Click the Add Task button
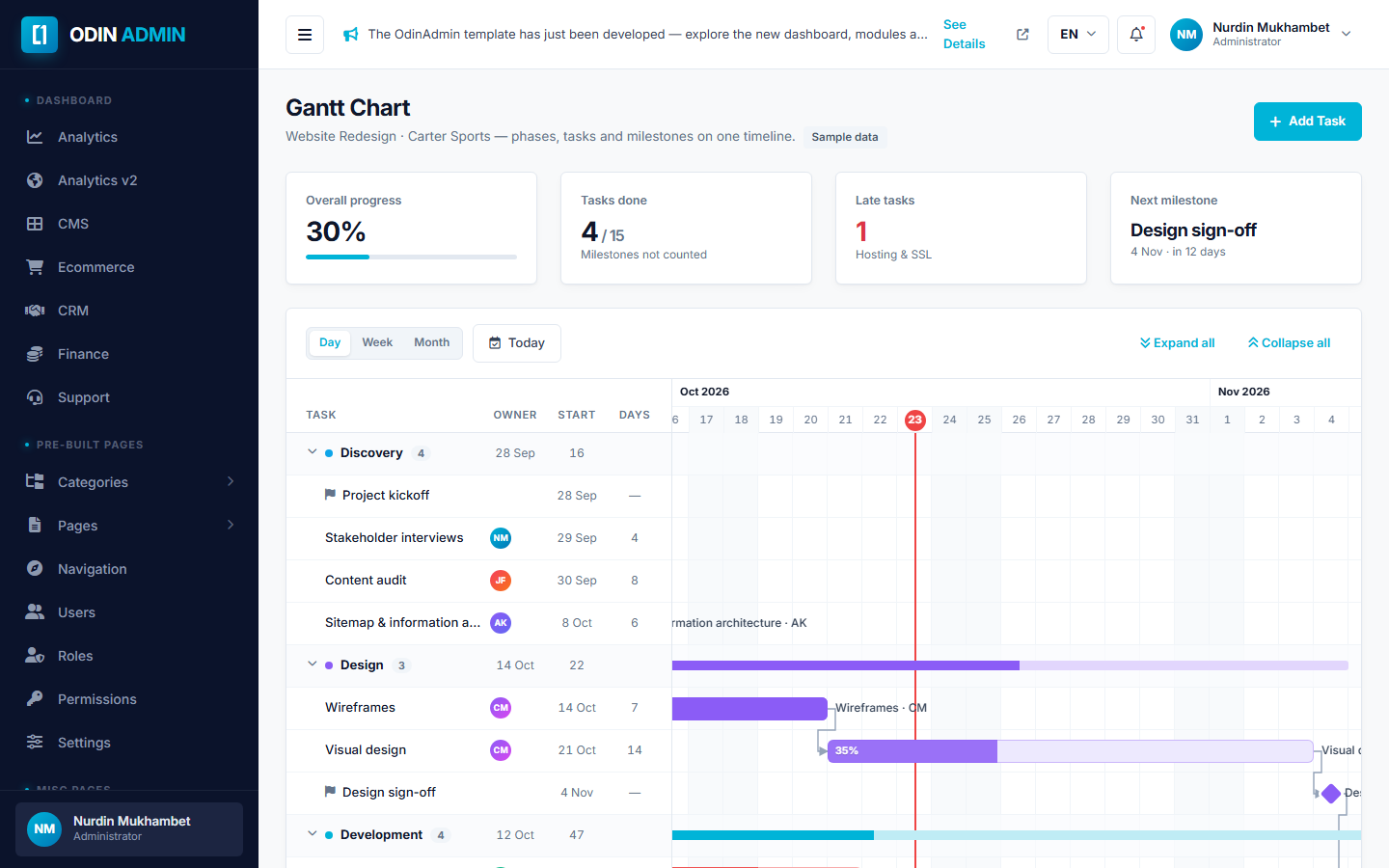Viewport: 1389px width, 868px height. coord(1307,122)
